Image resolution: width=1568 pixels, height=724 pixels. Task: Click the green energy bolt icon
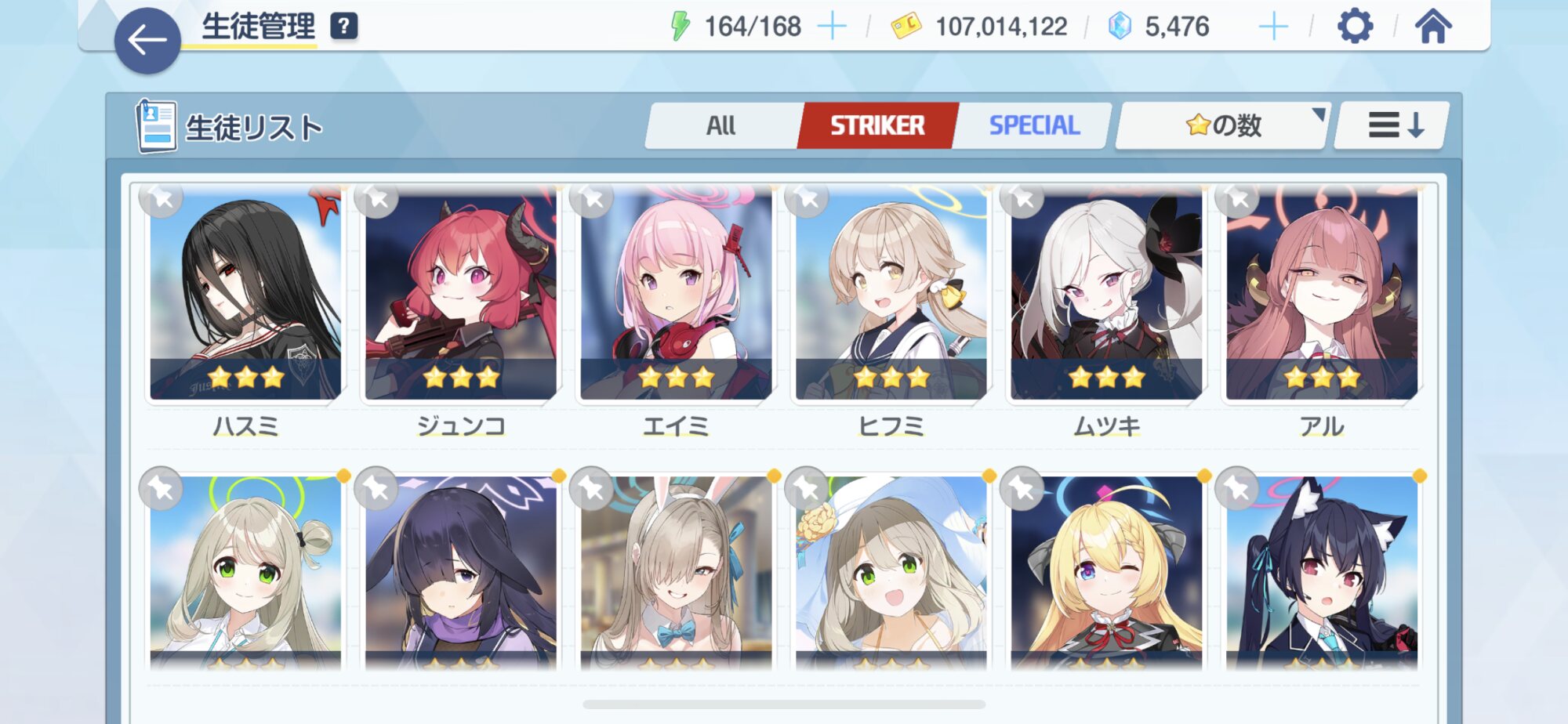coord(680,26)
